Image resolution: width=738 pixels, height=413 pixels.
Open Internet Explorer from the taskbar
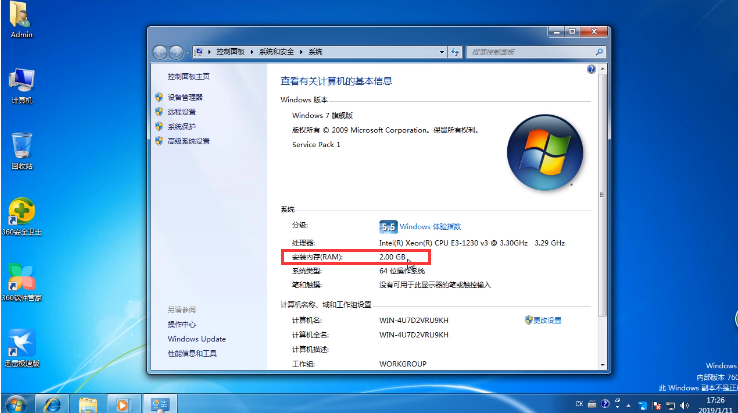pos(52,404)
